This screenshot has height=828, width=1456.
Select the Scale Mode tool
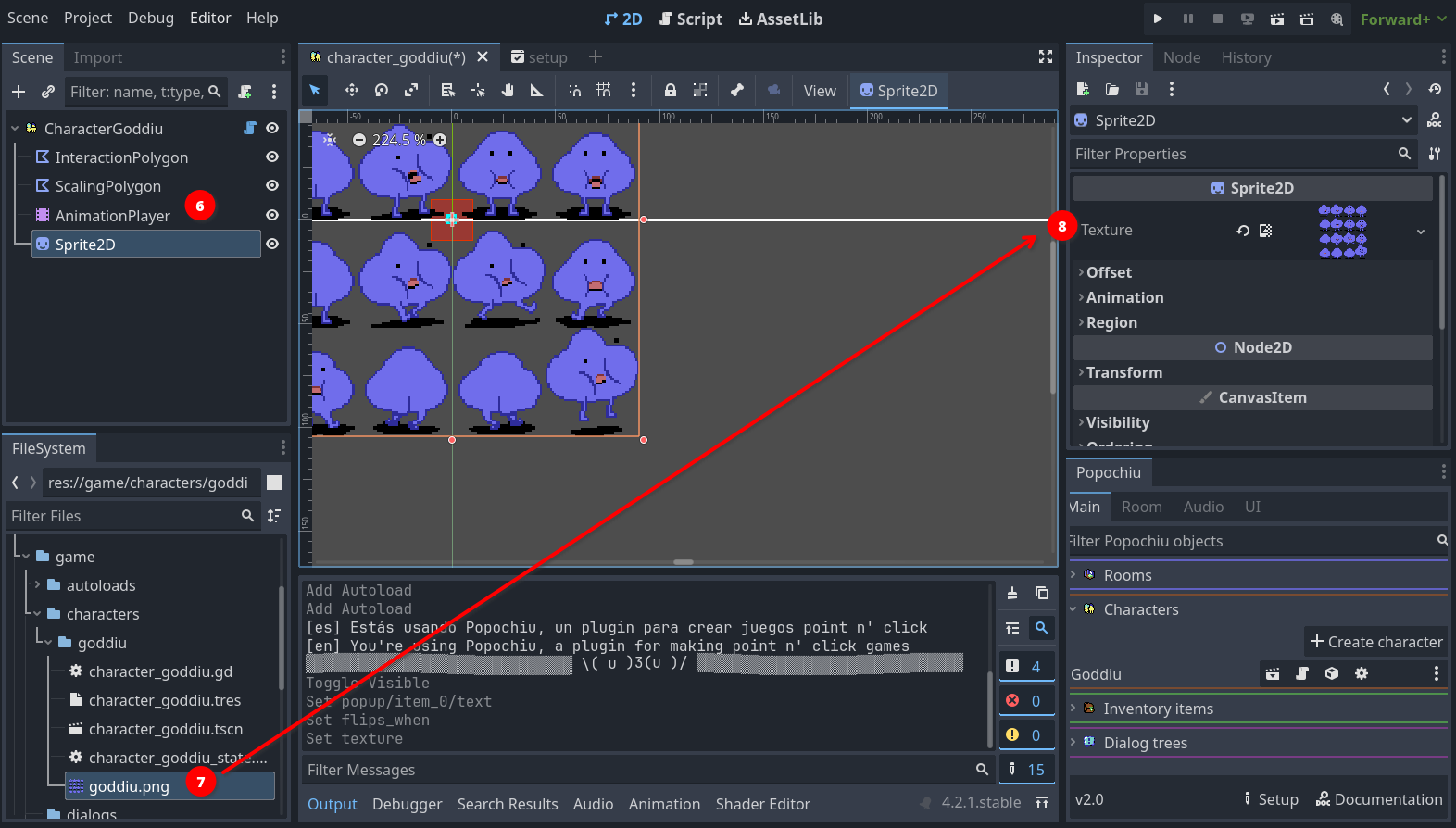pyautogui.click(x=411, y=90)
